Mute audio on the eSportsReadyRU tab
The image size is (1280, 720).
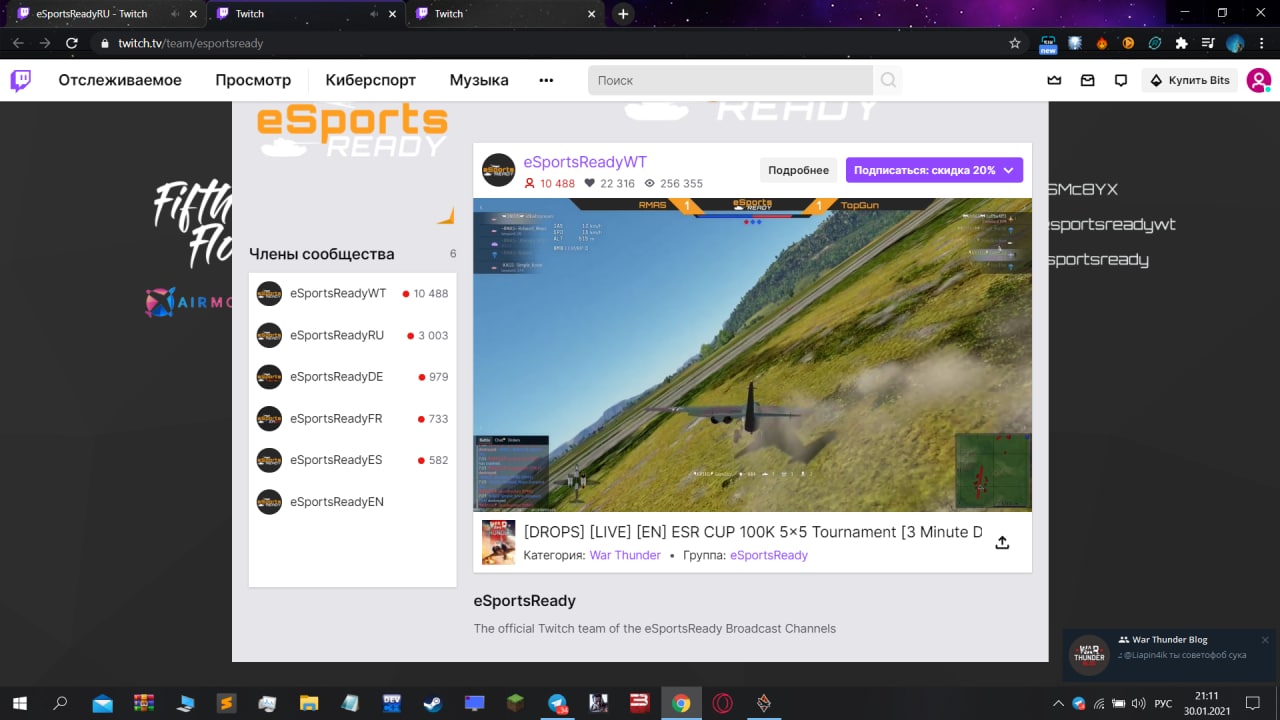tap(176, 14)
